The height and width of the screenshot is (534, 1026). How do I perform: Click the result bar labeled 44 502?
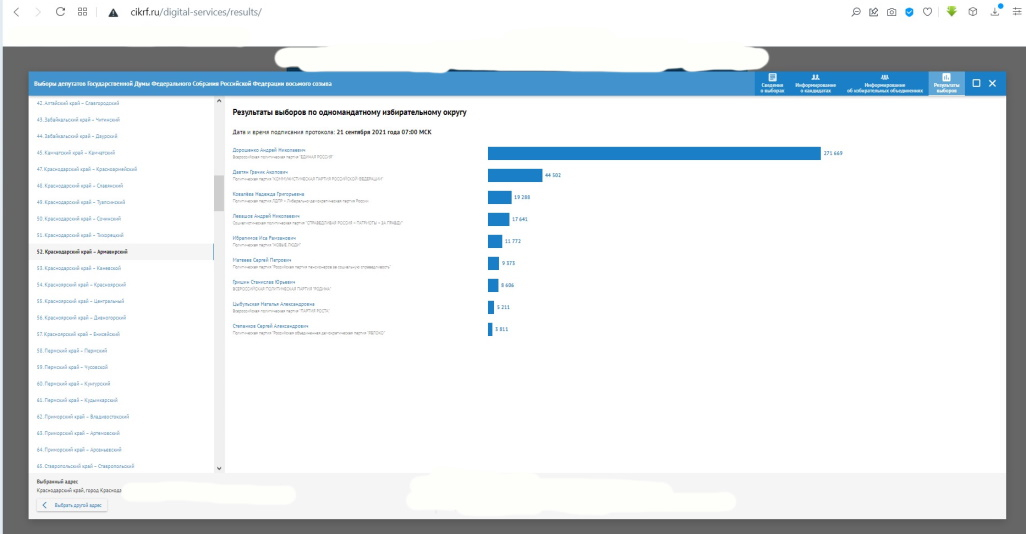(515, 175)
